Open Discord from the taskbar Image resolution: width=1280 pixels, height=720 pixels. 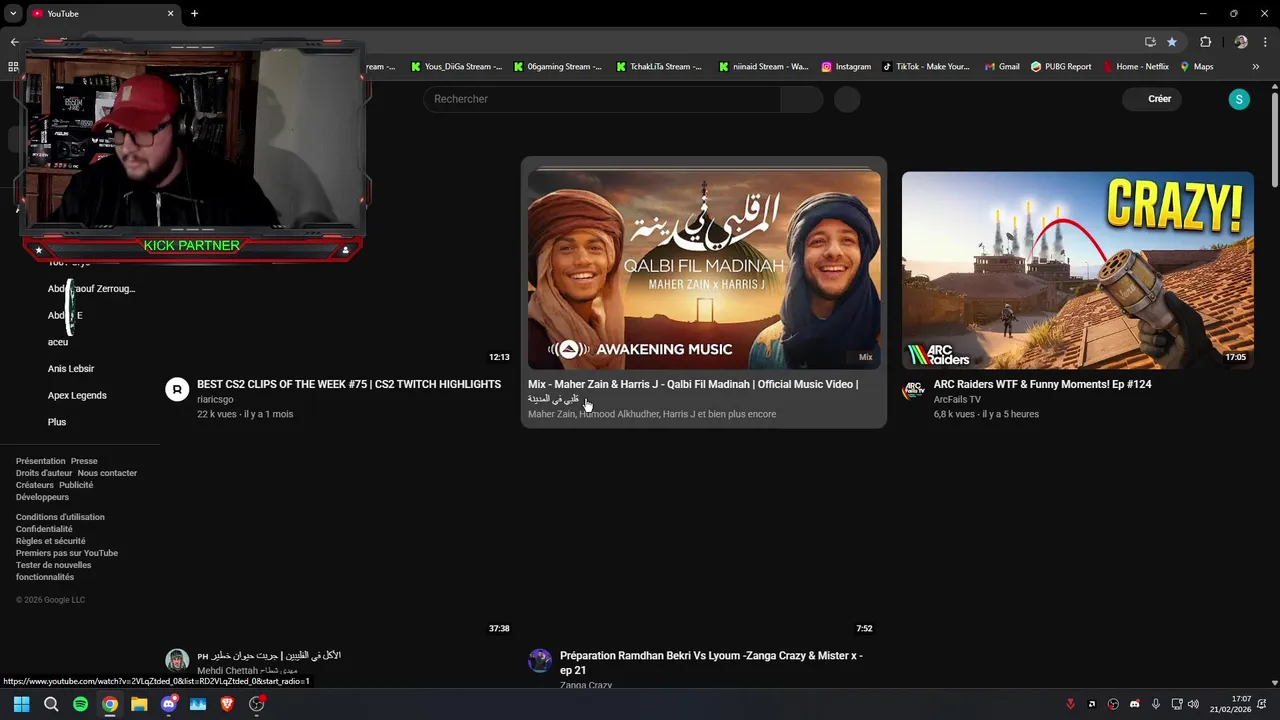click(x=168, y=704)
